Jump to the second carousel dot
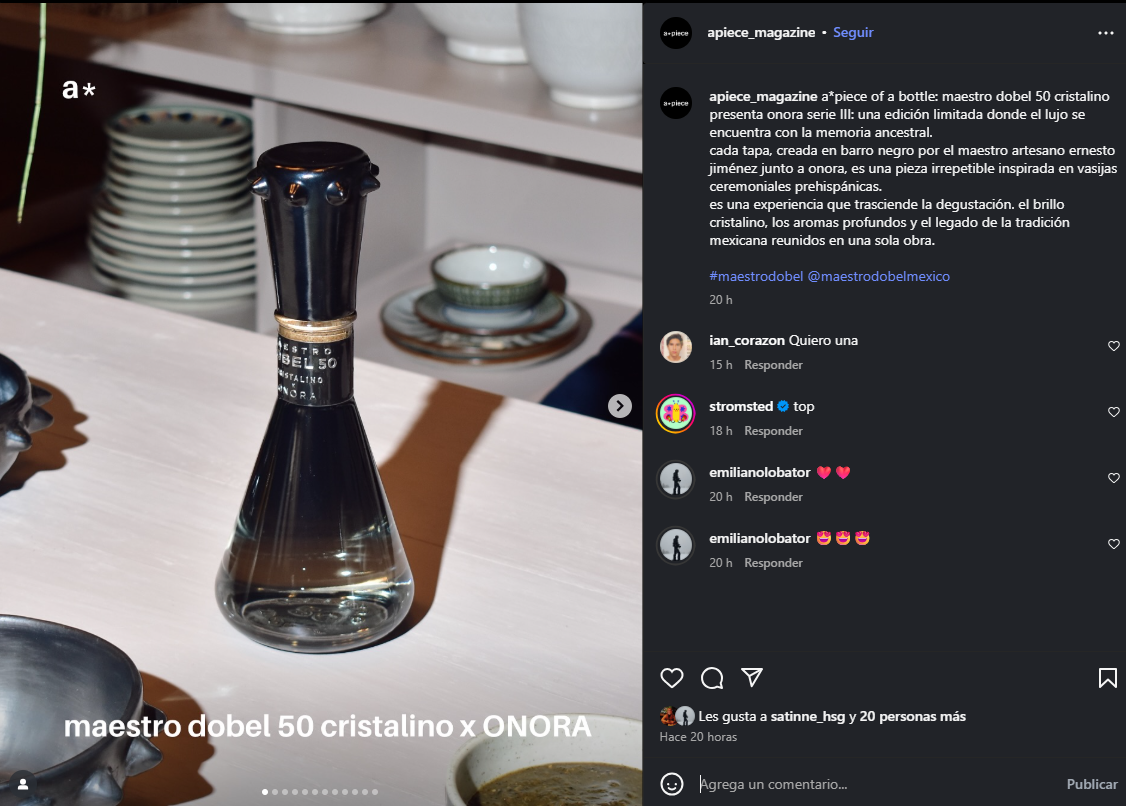Viewport: 1126px width, 806px height. tap(275, 792)
